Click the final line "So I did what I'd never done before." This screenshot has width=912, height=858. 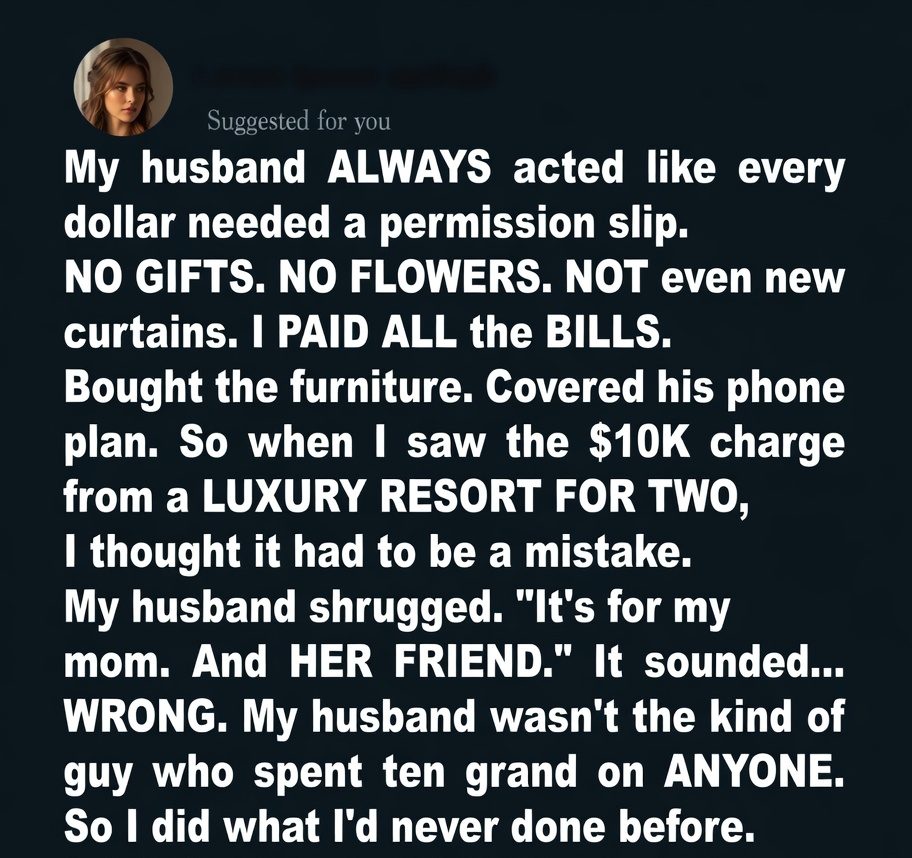coord(407,826)
